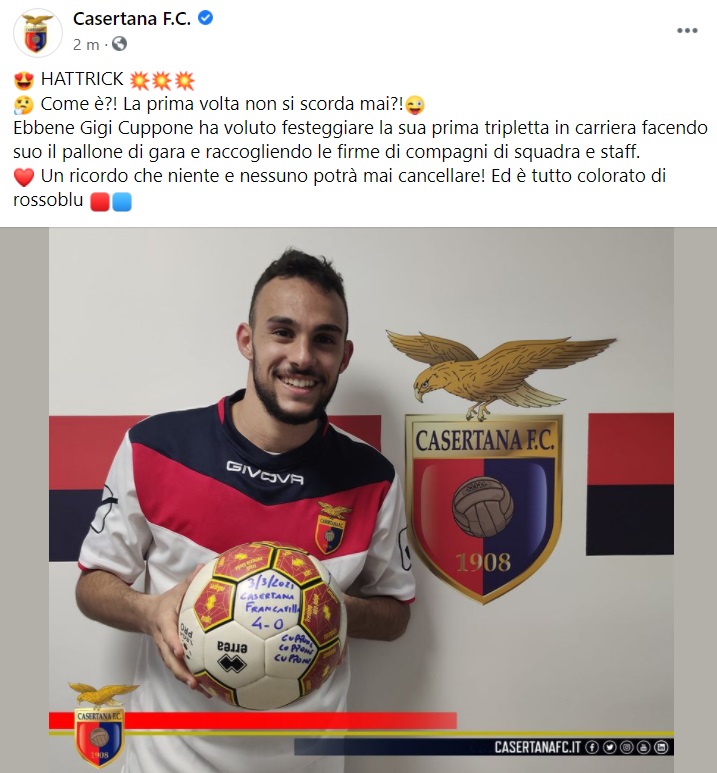The width and height of the screenshot is (717, 773).
Task: Click the Twitter bird icon in image footer
Action: (609, 747)
